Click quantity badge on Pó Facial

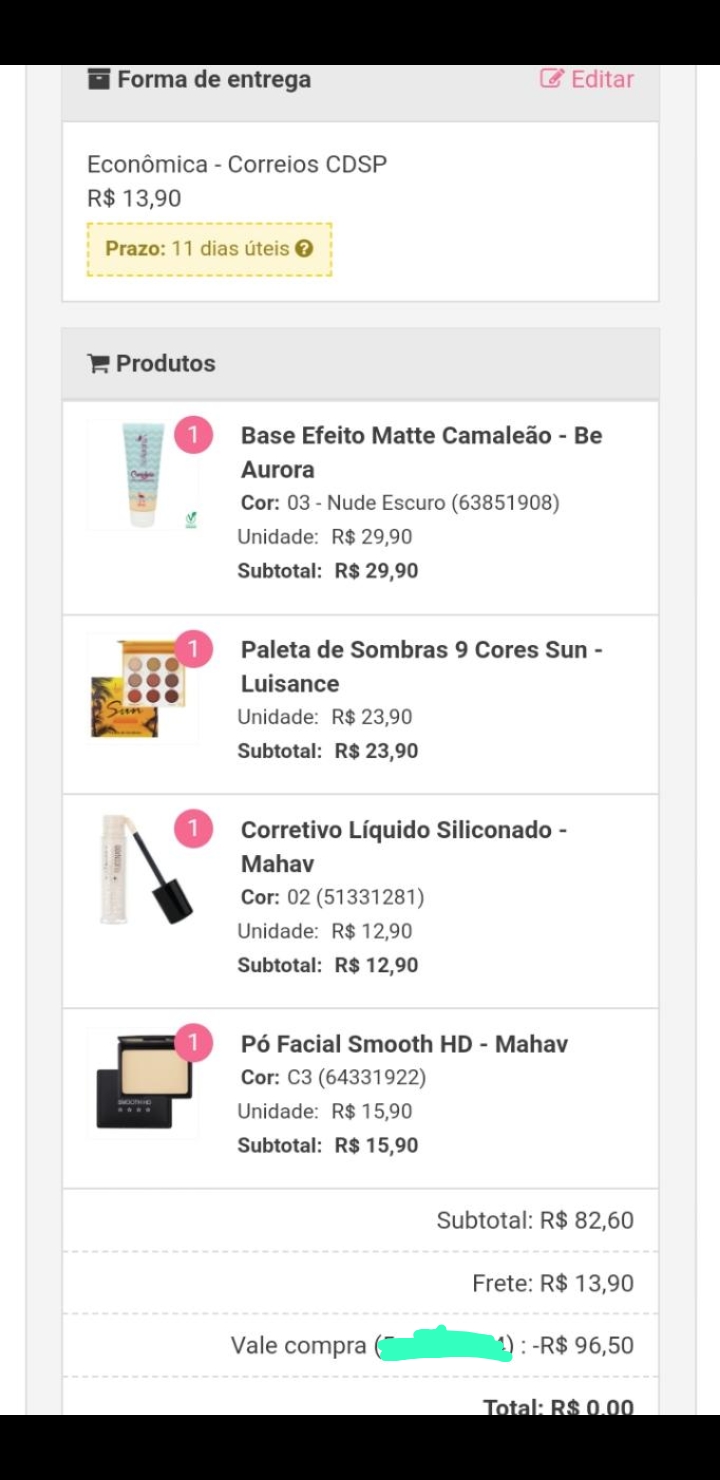pyautogui.click(x=194, y=1044)
